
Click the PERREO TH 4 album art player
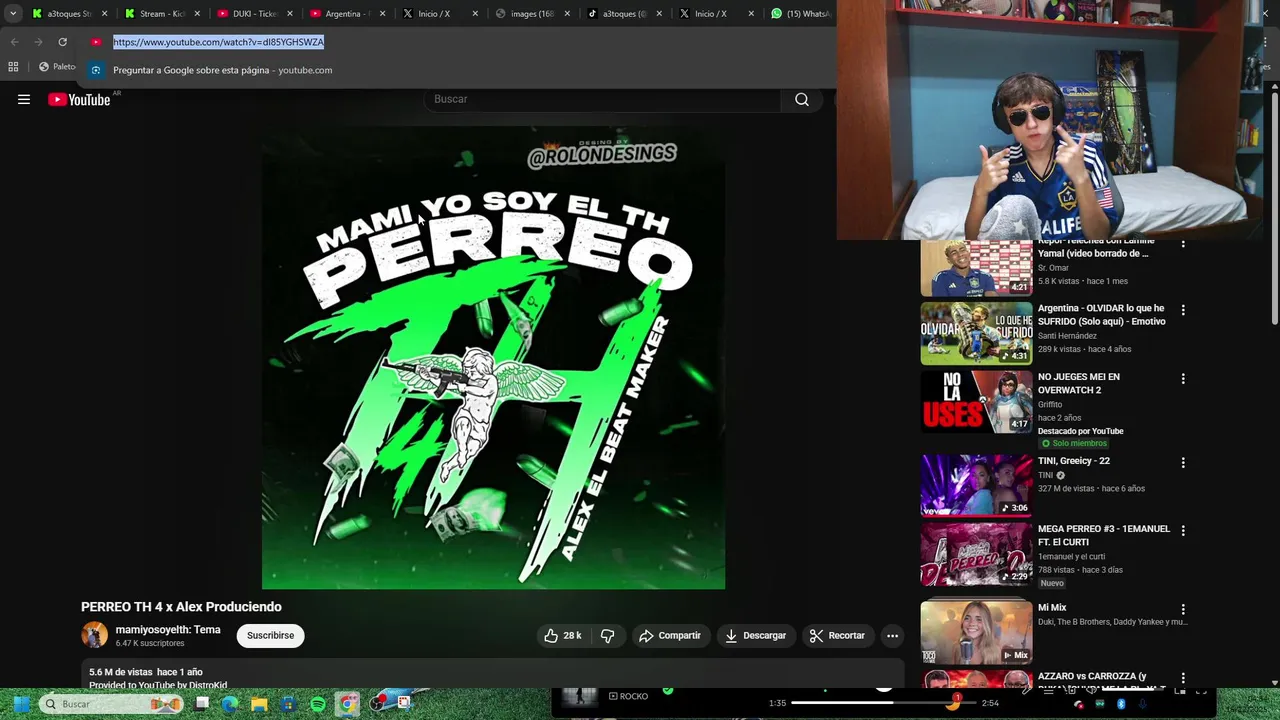(493, 358)
